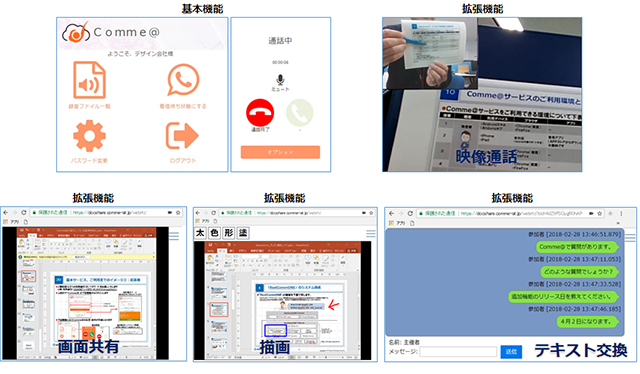Select the 色 color tool button
The width and height of the screenshot is (640, 374).
click(x=214, y=233)
